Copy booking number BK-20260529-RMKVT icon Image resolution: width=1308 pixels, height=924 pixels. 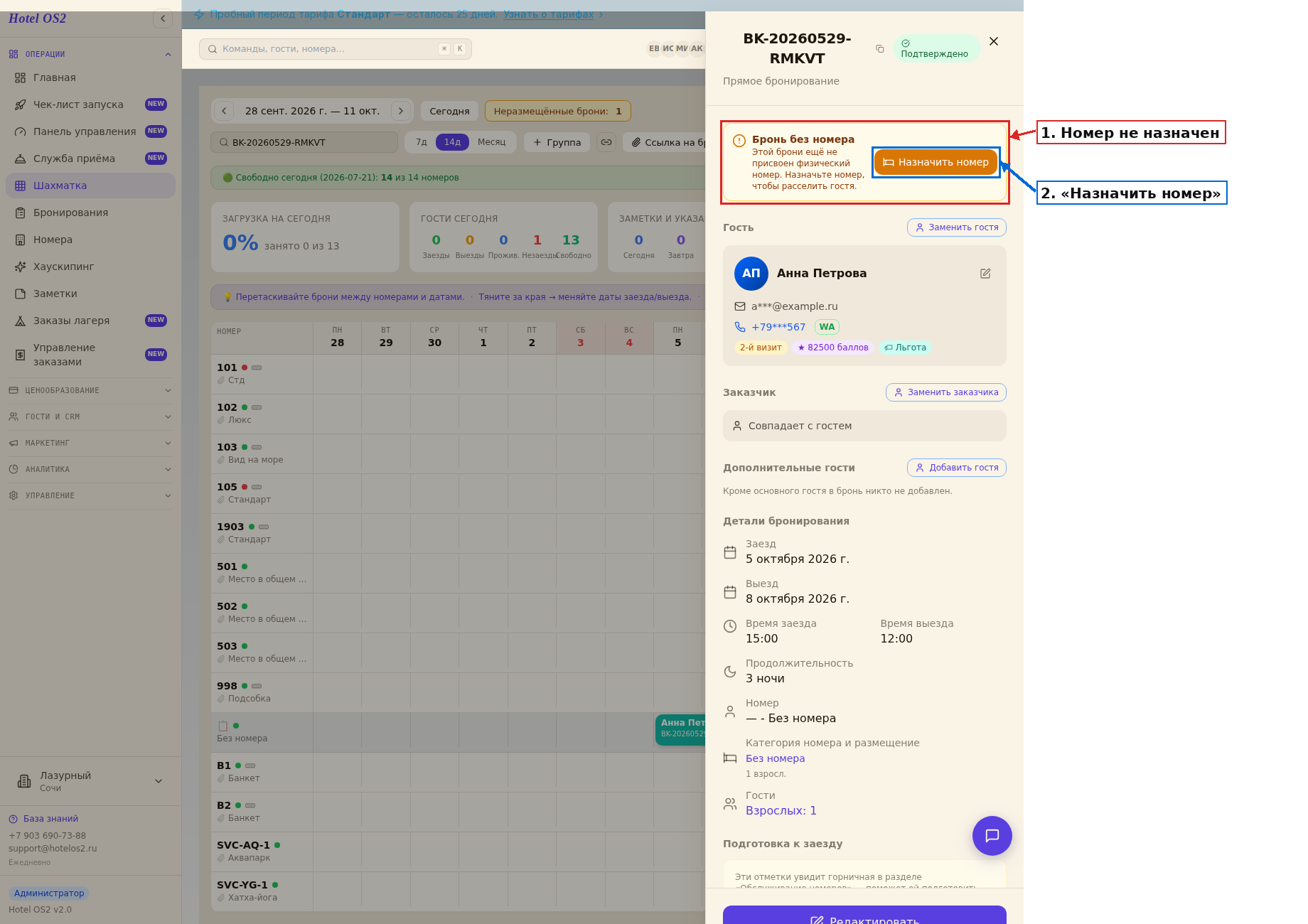[x=880, y=48]
